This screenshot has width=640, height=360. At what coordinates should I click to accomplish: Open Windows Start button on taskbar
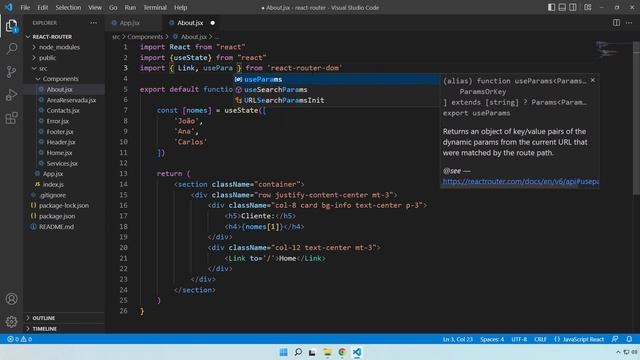coord(283,352)
